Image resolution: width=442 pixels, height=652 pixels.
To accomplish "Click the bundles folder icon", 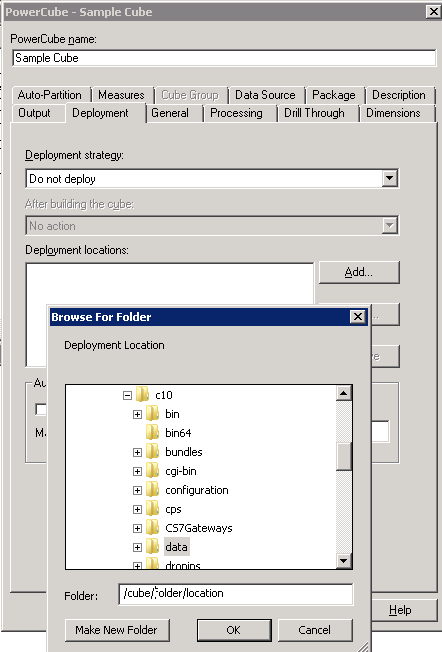I will pyautogui.click(x=153, y=452).
